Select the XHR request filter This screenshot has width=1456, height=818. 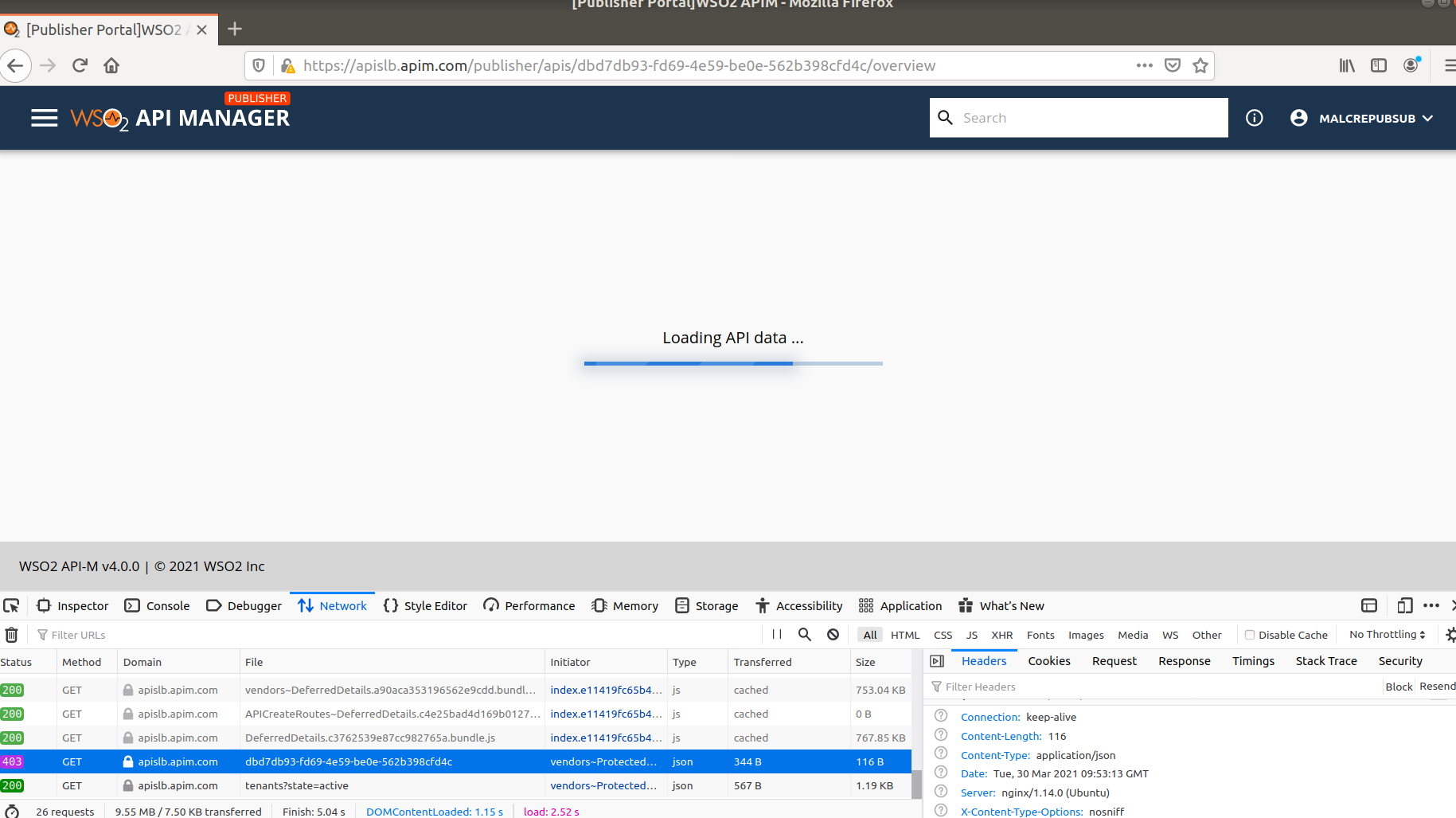1002,634
